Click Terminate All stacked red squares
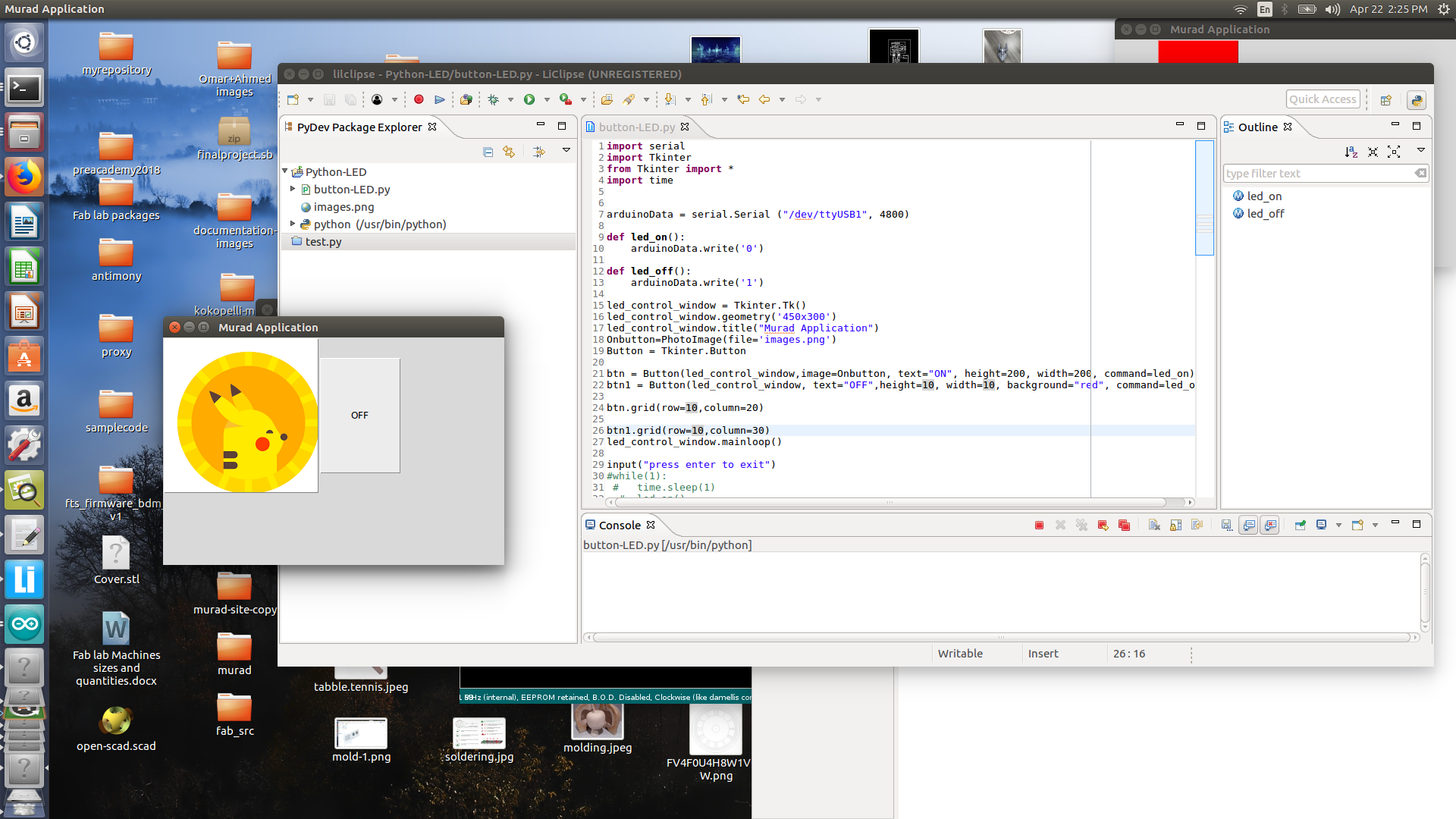1456x819 pixels. (x=1125, y=525)
